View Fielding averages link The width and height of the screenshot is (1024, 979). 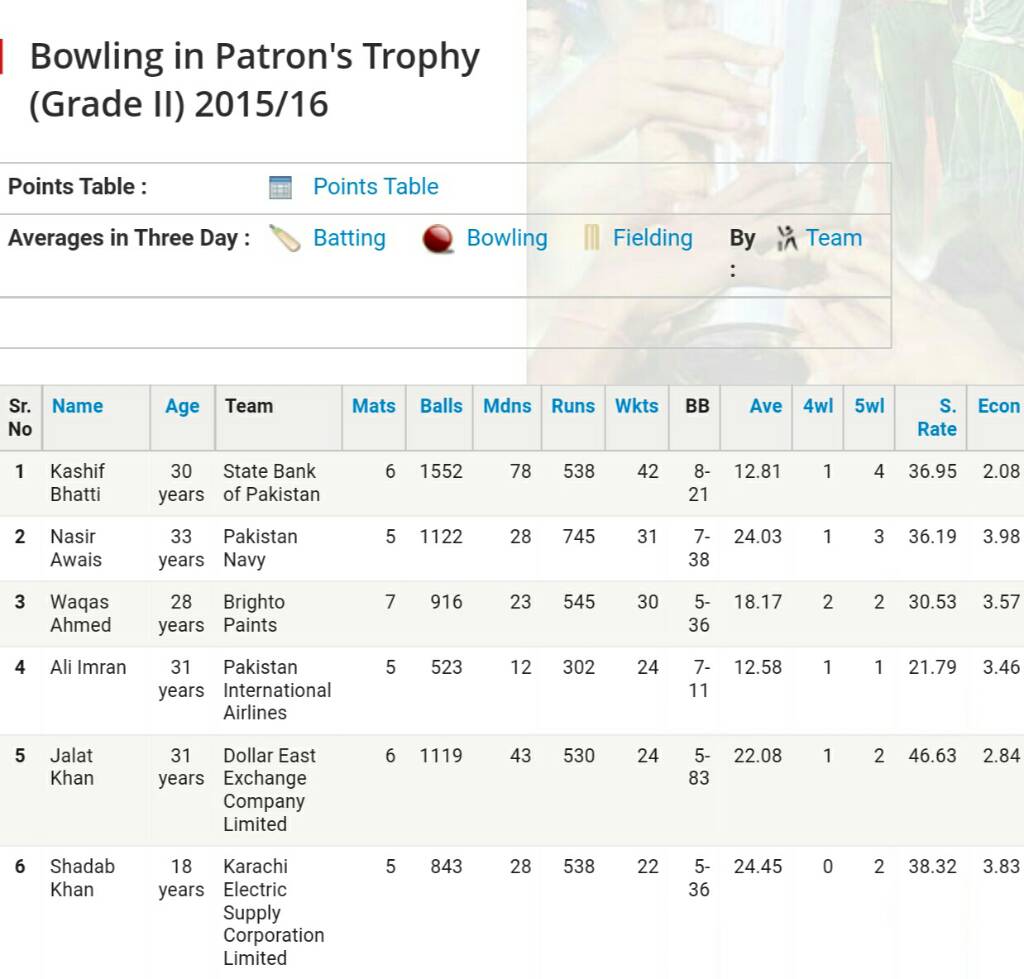652,238
